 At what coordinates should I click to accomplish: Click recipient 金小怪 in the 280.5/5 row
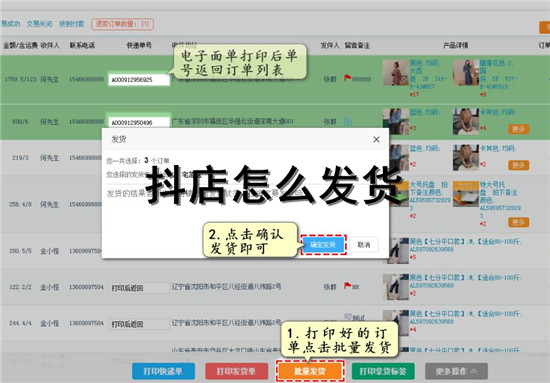49,251
